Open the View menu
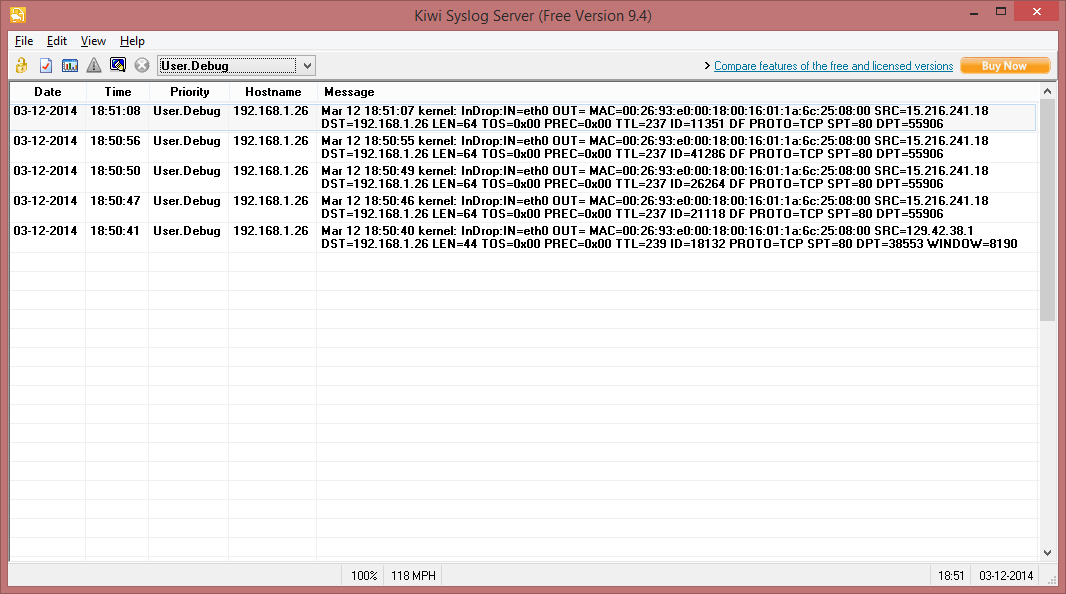Image resolution: width=1066 pixels, height=594 pixels. pyautogui.click(x=93, y=41)
